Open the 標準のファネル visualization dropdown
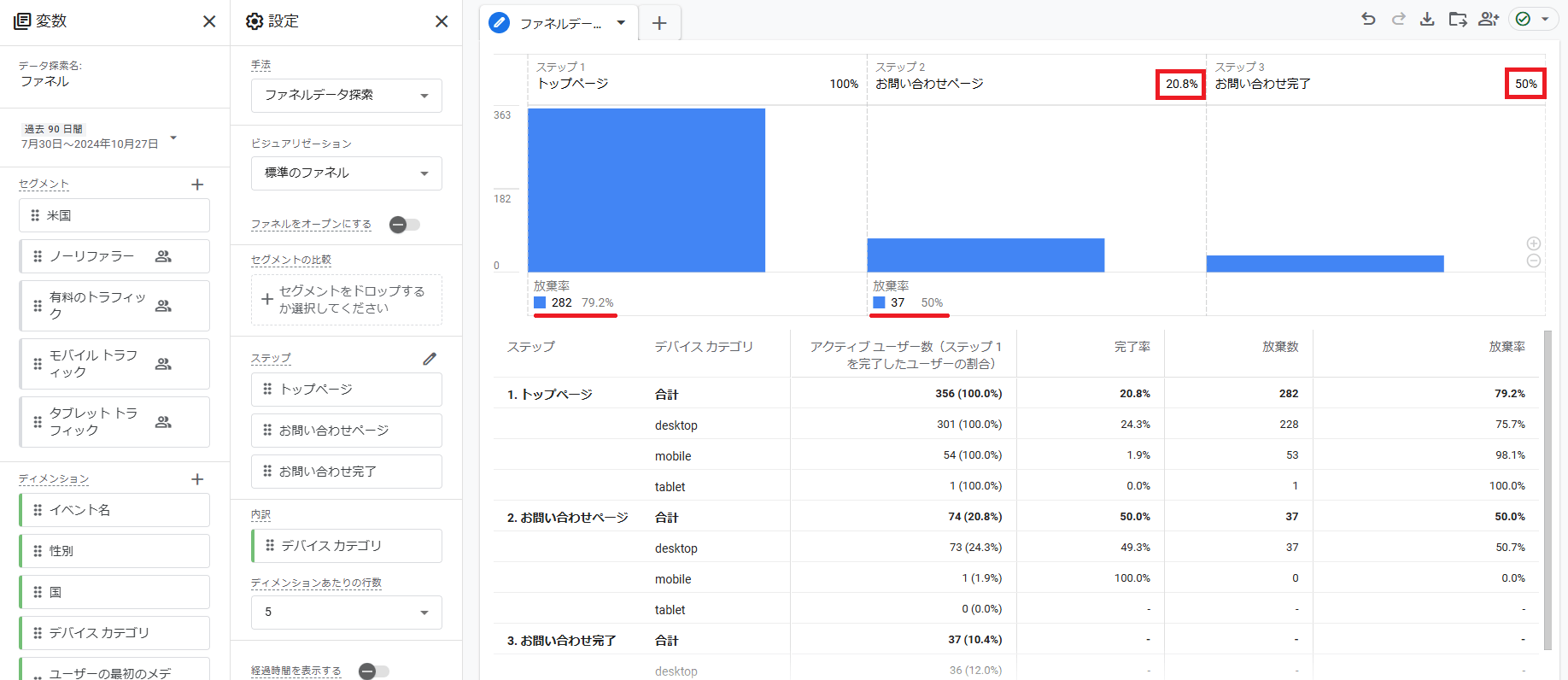 [x=346, y=173]
